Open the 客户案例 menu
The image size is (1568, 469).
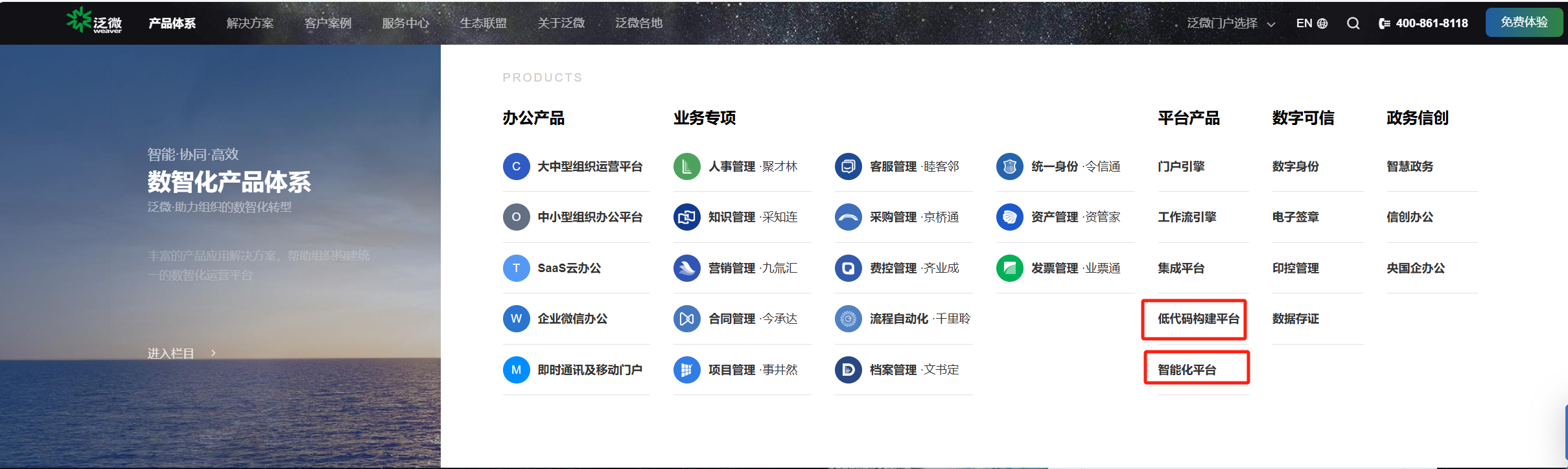(327, 23)
